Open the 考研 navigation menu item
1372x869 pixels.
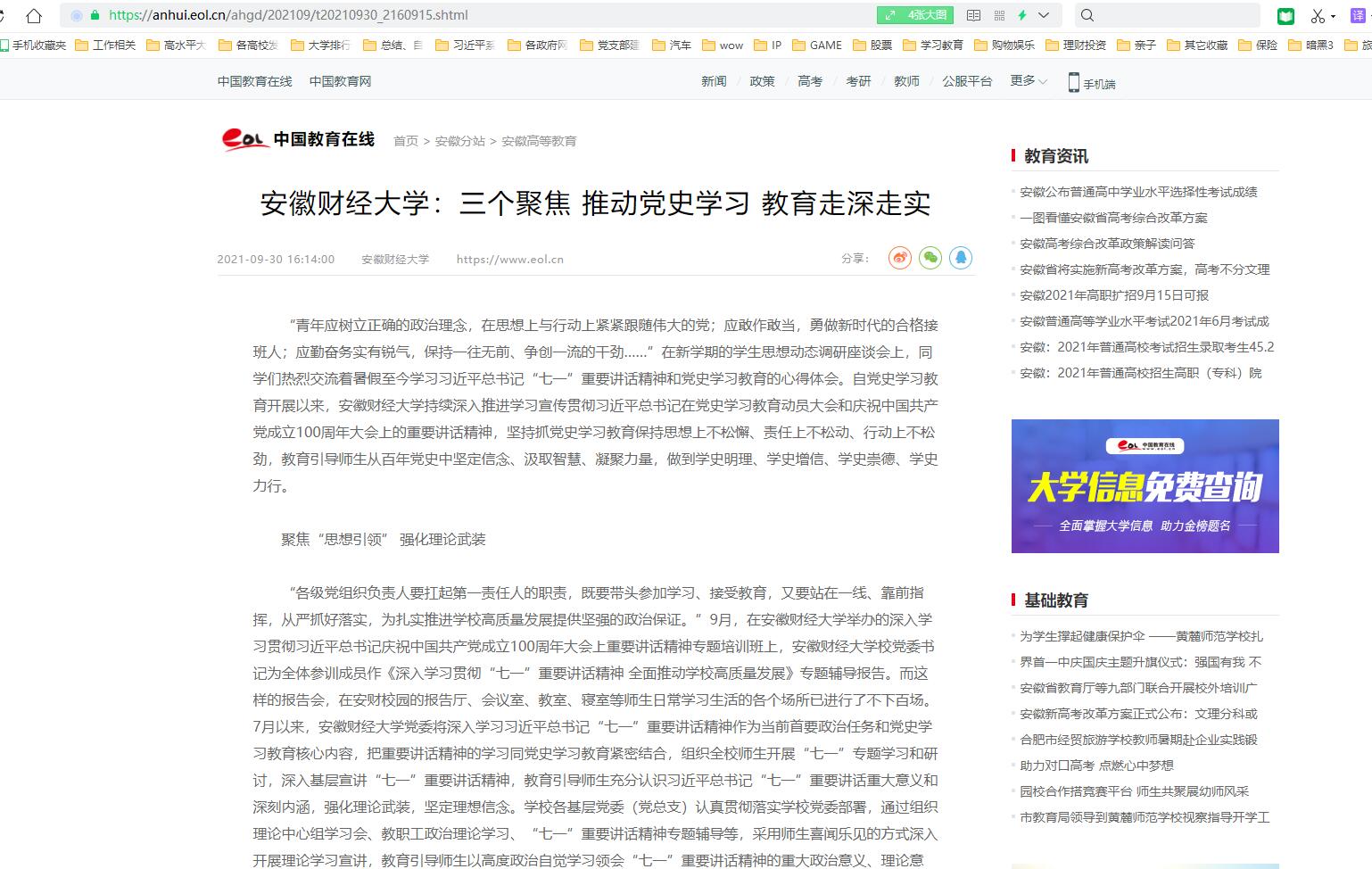[x=858, y=81]
